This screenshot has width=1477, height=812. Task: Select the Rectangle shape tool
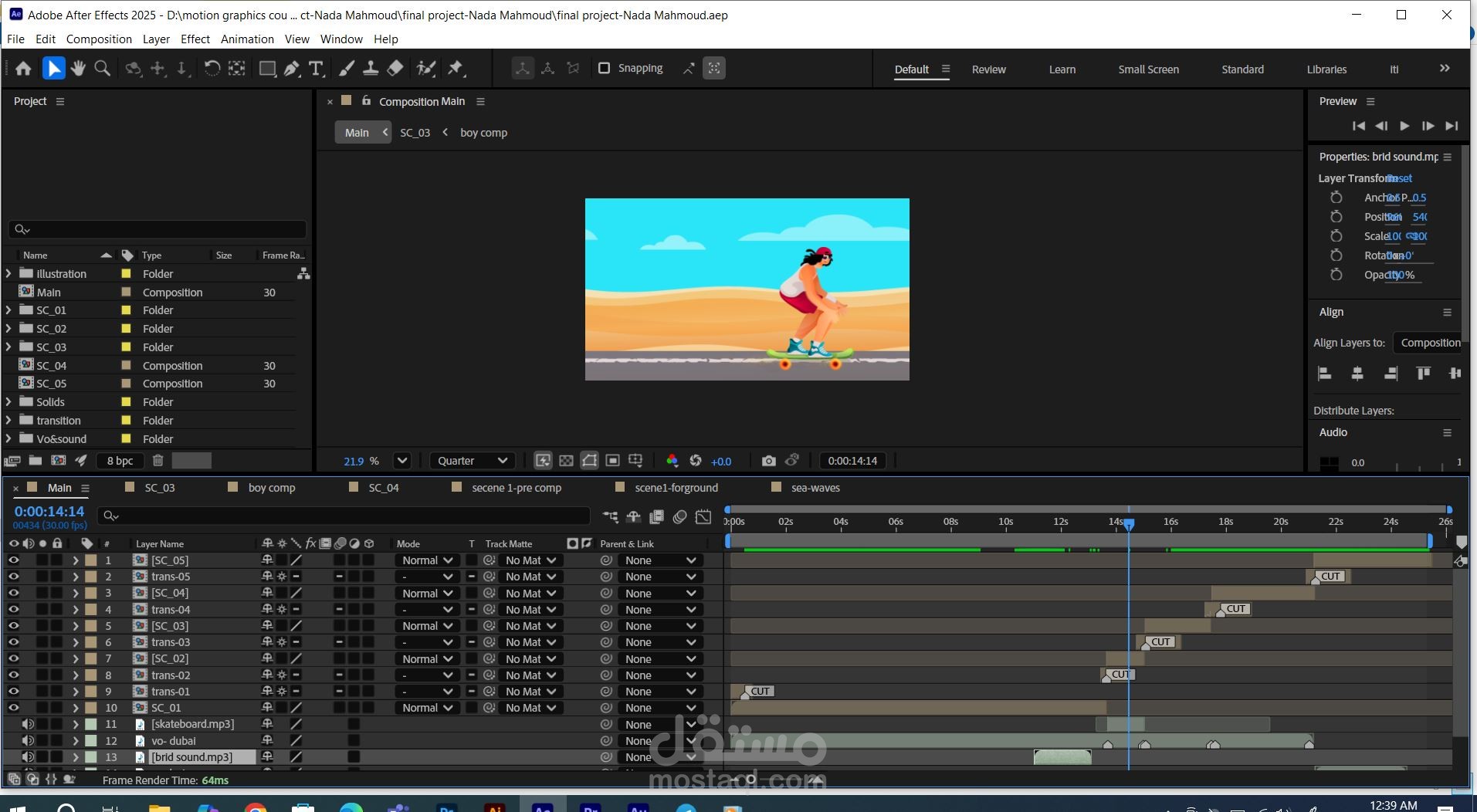[x=267, y=69]
